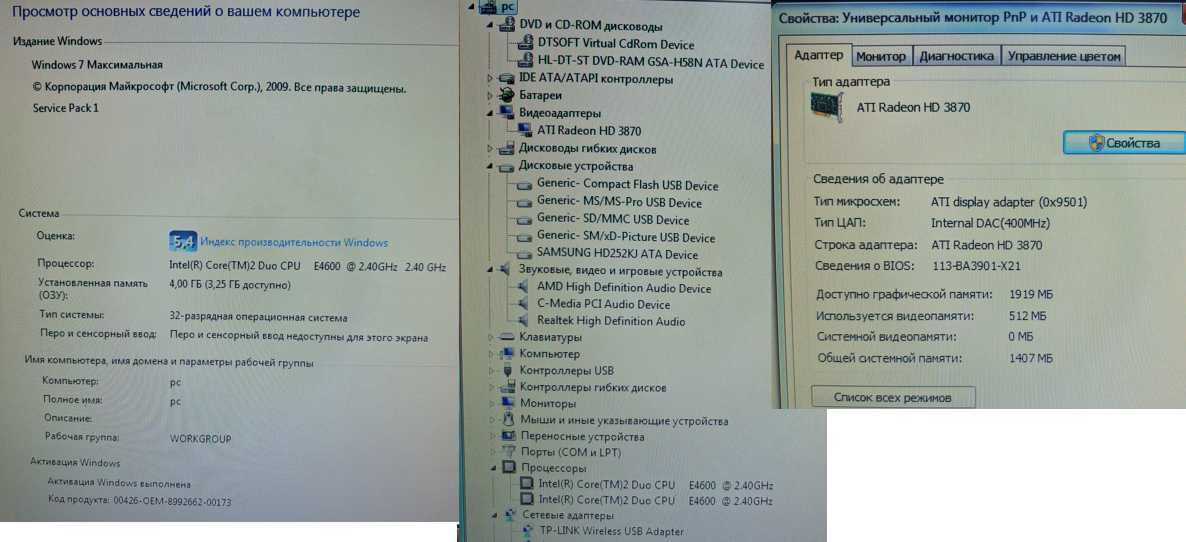Screen dimensions: 1186x542
Task: Select AMD High Definition Audio Device
Action: 624,288
